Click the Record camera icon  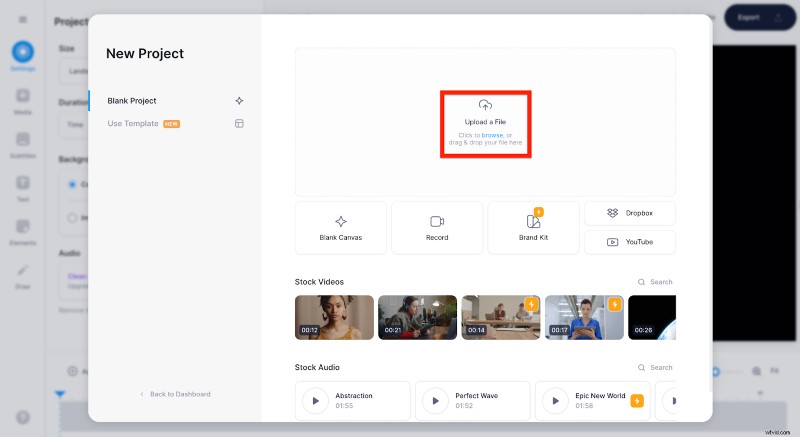tap(437, 221)
